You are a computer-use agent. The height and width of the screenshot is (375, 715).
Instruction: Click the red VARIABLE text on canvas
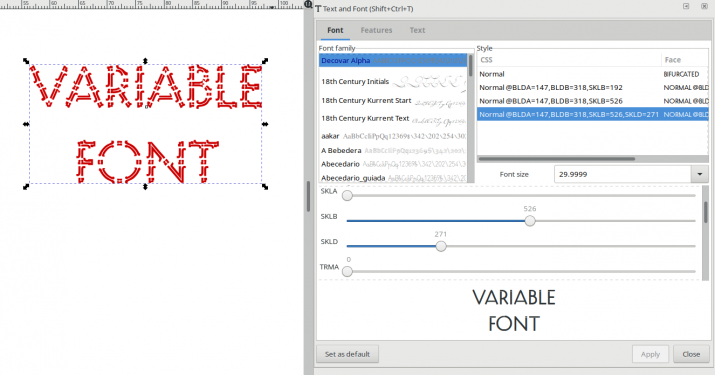pos(146,87)
